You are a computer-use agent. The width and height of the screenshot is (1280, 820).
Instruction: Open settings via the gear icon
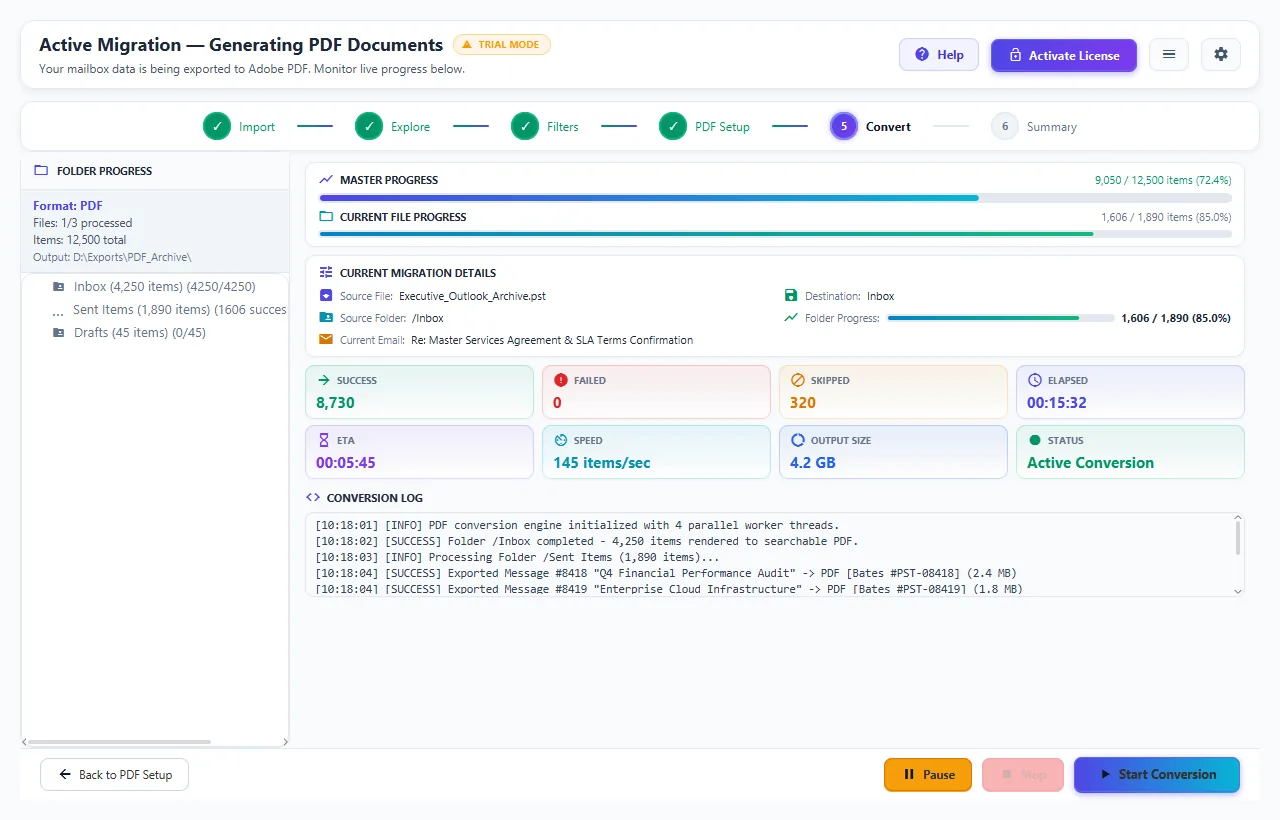pyautogui.click(x=1221, y=55)
